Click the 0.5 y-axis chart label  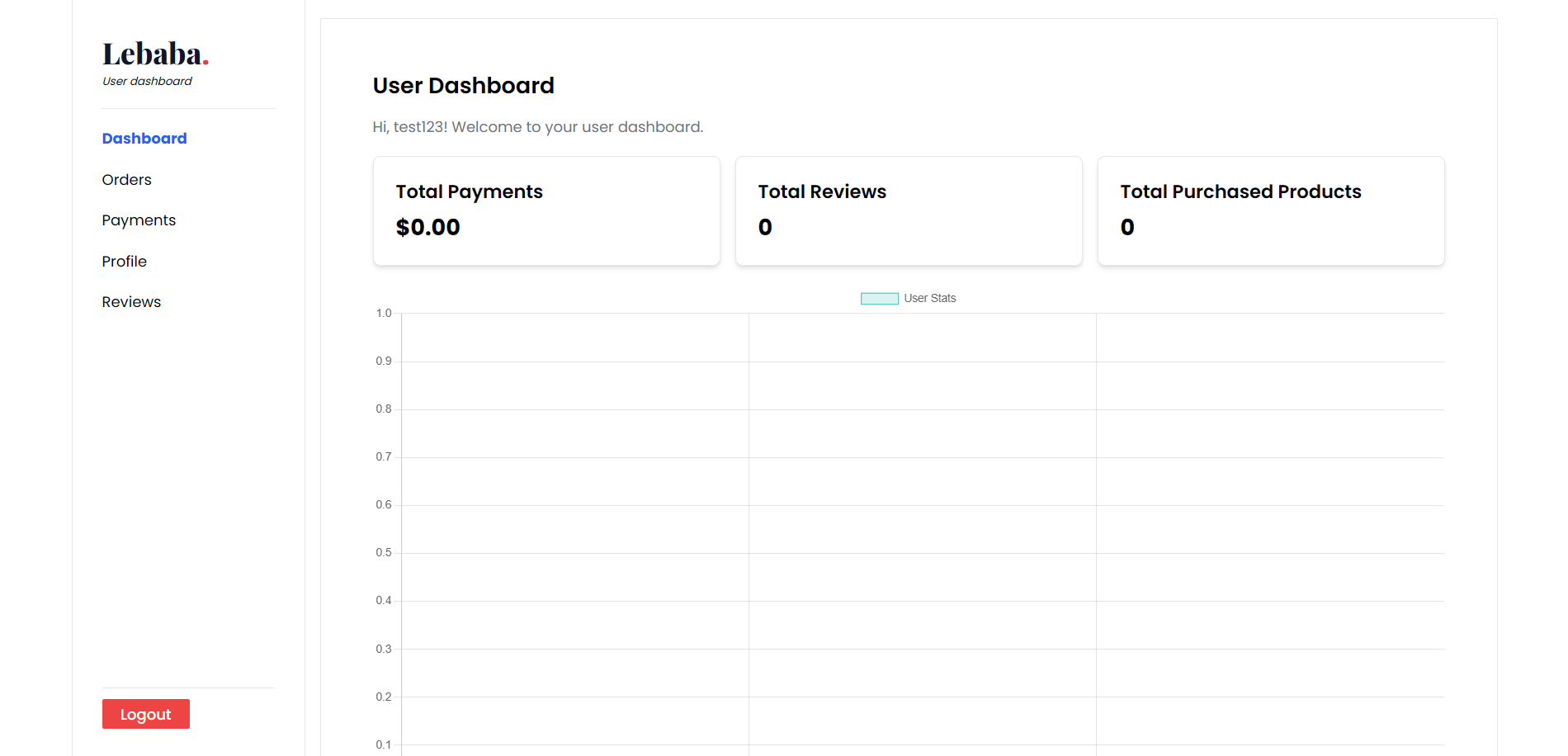[x=384, y=553]
